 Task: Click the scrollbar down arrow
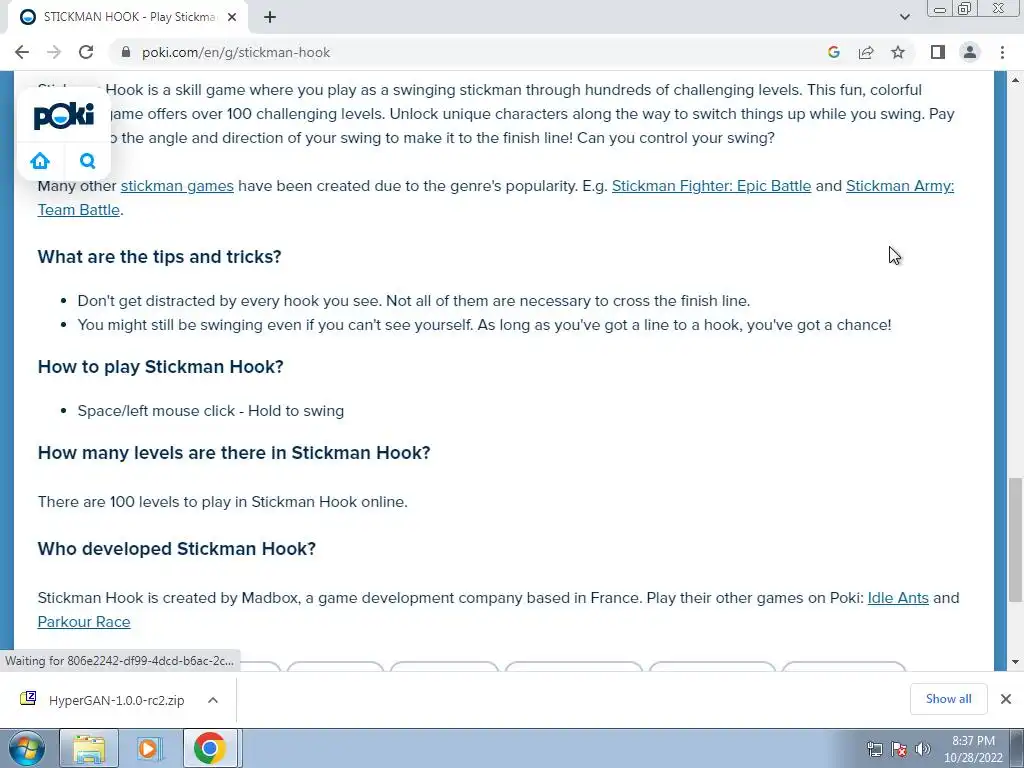click(1015, 662)
